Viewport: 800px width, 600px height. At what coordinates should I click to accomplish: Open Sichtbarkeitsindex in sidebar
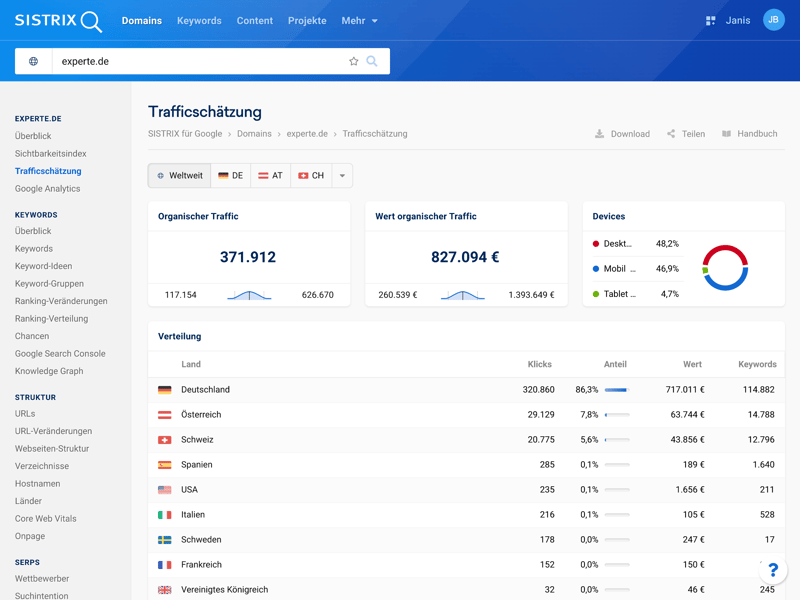pos(51,154)
